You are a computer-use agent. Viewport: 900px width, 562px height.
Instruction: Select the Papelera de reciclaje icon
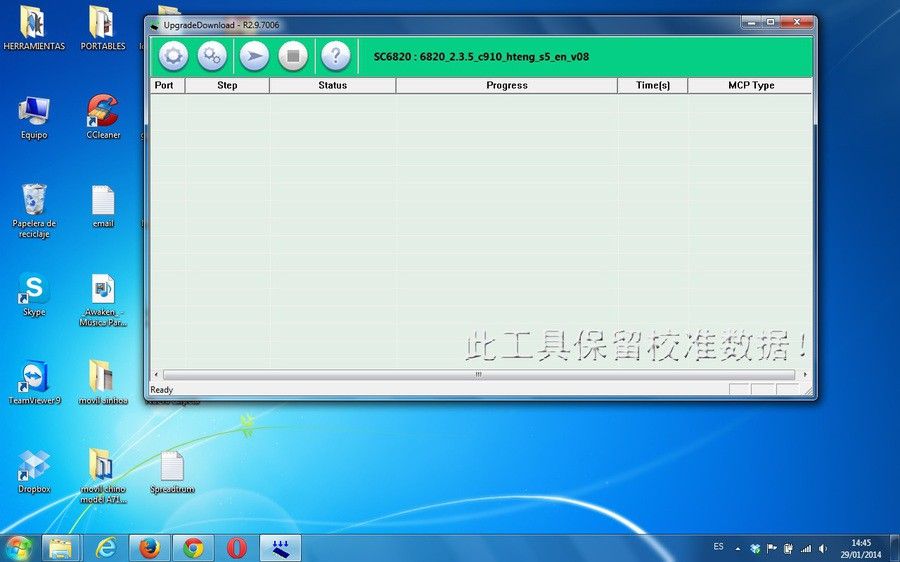tap(34, 211)
